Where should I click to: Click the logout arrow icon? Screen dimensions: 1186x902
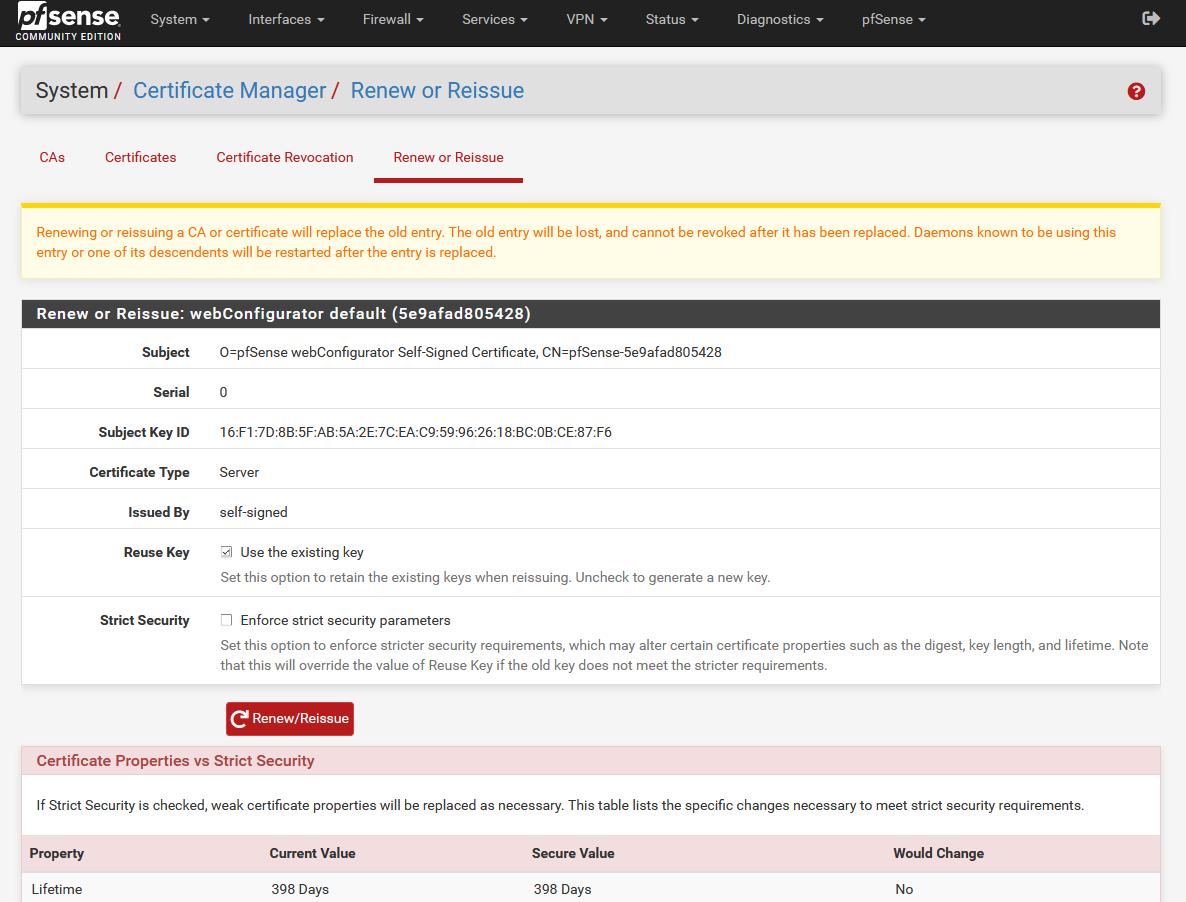[1150, 19]
